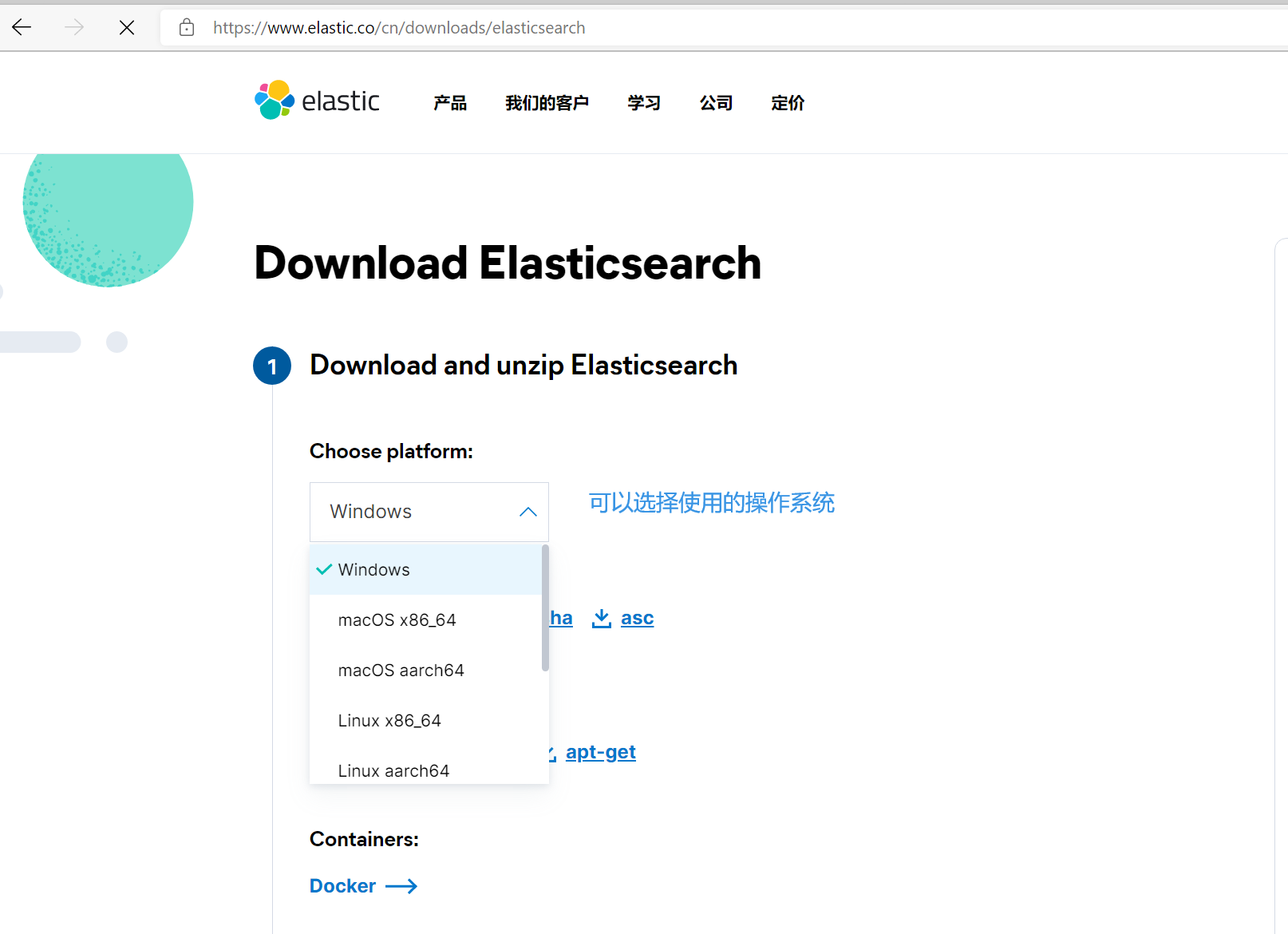The width and height of the screenshot is (1288, 934).
Task: Click the Elastic logo
Action: click(x=317, y=101)
